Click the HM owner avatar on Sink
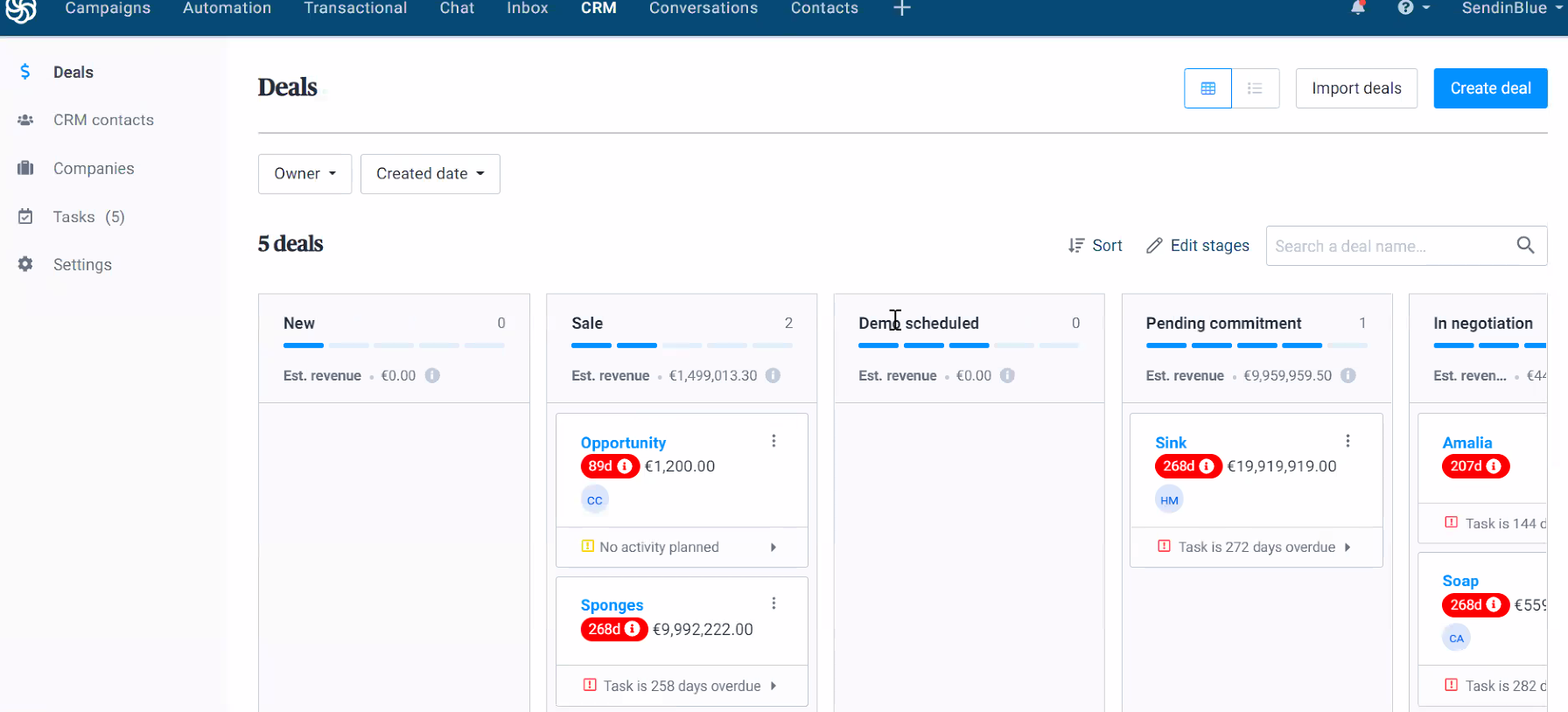 (x=1169, y=500)
